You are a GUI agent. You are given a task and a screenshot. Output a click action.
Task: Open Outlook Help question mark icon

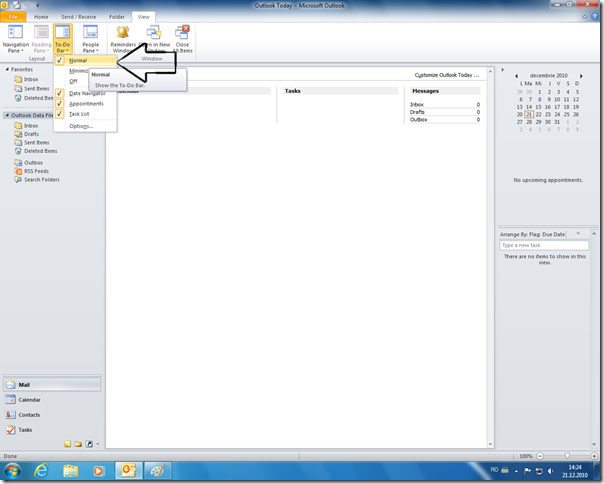pos(595,17)
